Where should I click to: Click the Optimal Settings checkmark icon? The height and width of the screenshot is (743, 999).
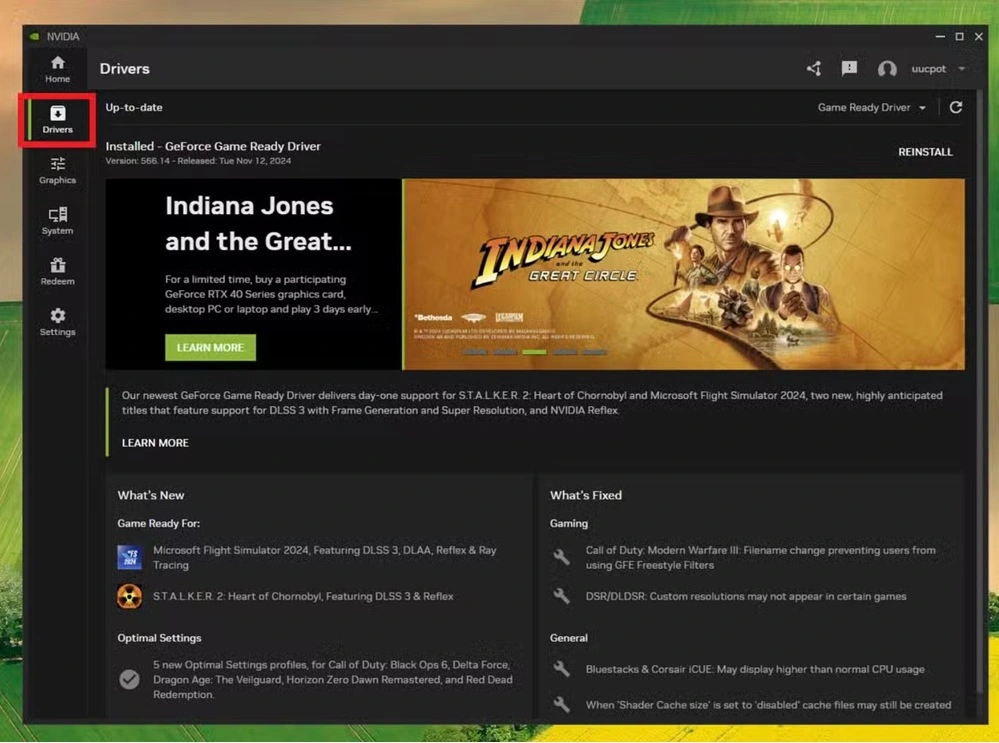[x=129, y=679]
